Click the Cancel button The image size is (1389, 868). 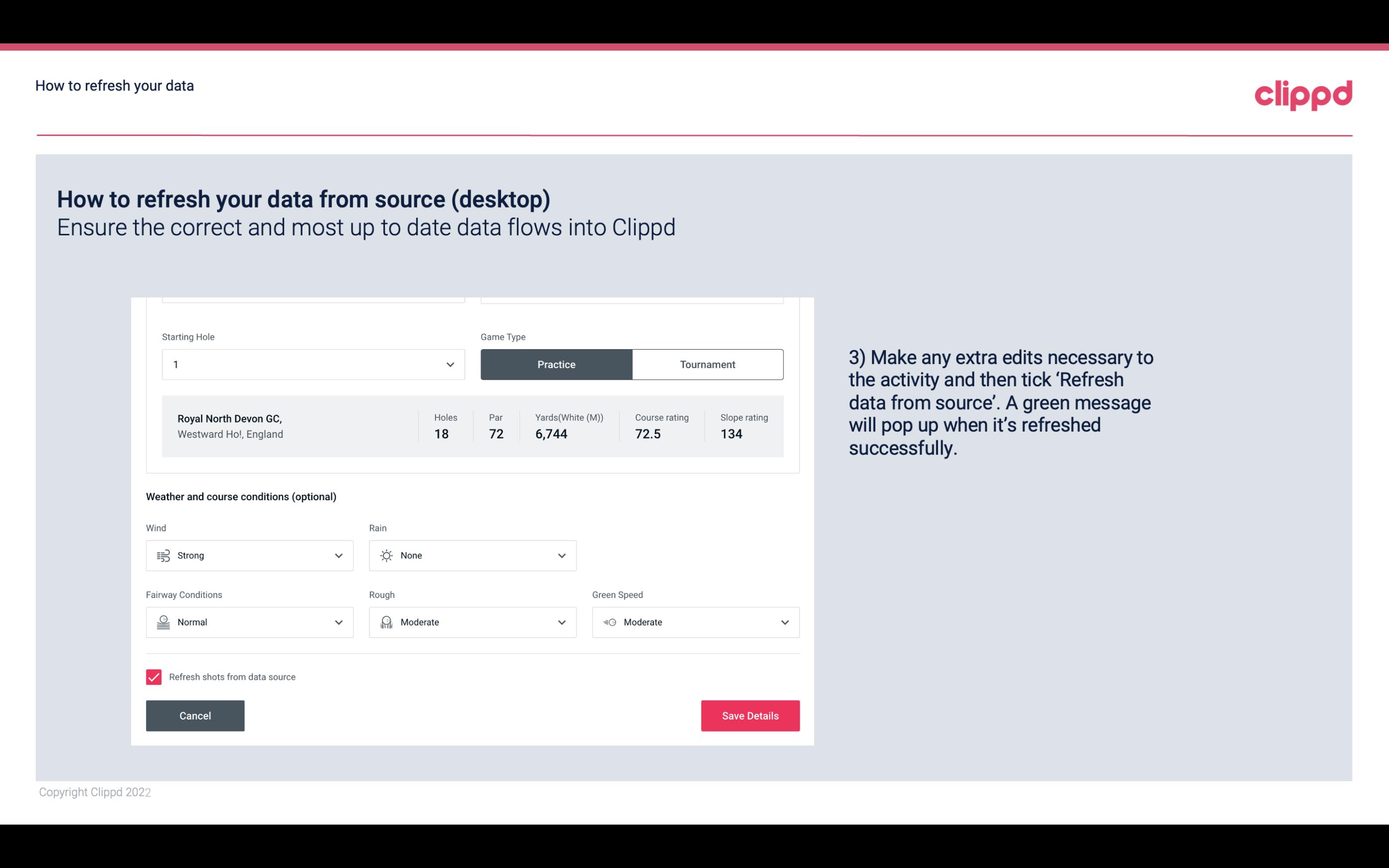pos(194,715)
